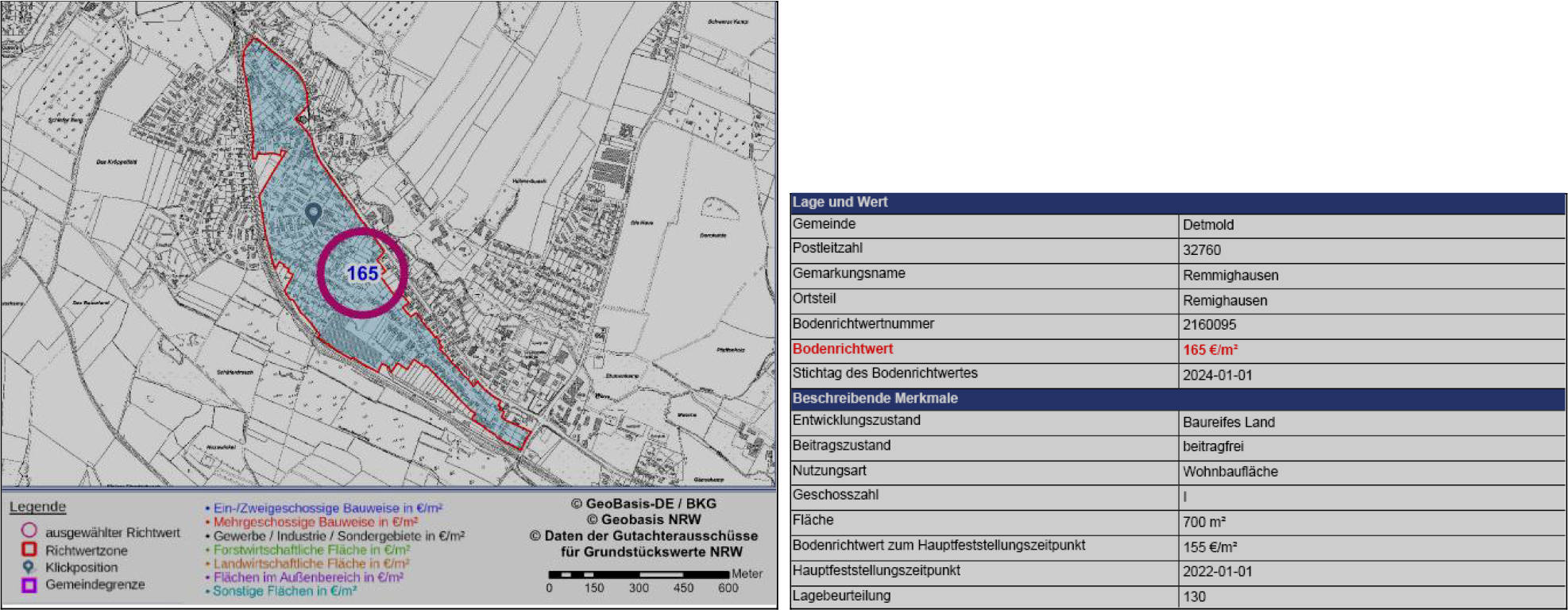This screenshot has width=1568, height=610.
Task: Click the red Richtwertzone square icon in legend
Action: (29, 549)
